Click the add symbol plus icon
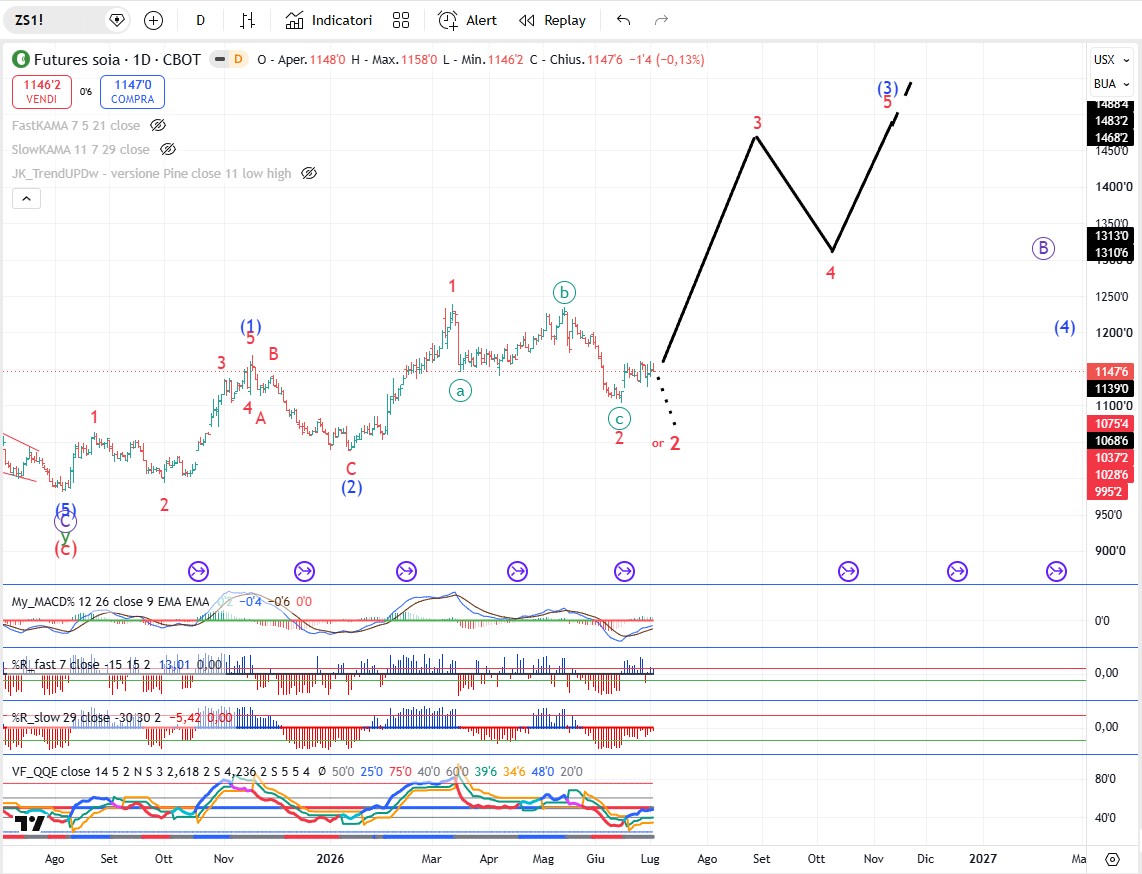The height and width of the screenshot is (874, 1142). point(153,20)
